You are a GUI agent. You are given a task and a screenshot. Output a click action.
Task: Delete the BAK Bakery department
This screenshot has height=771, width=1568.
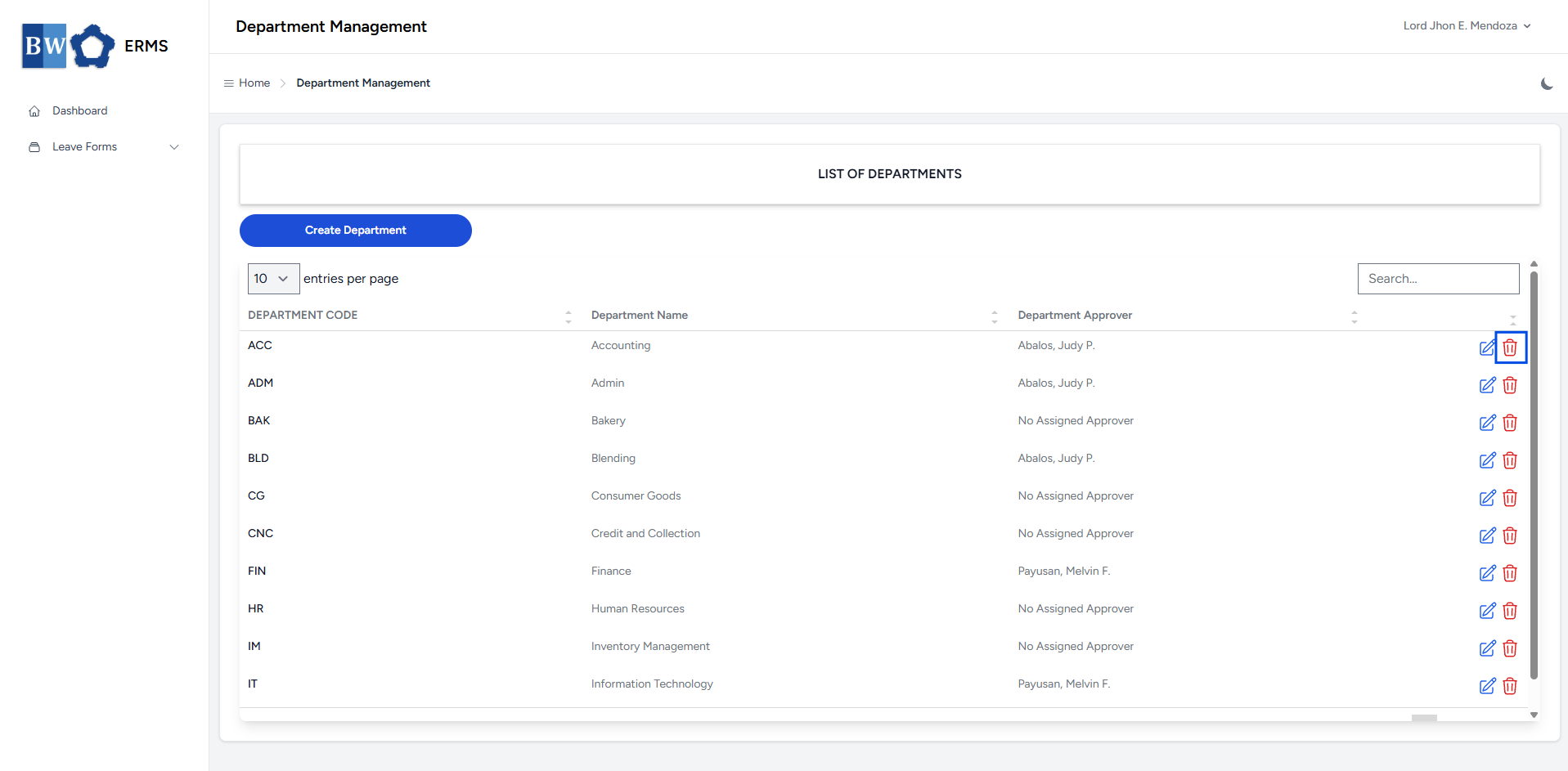[1510, 423]
